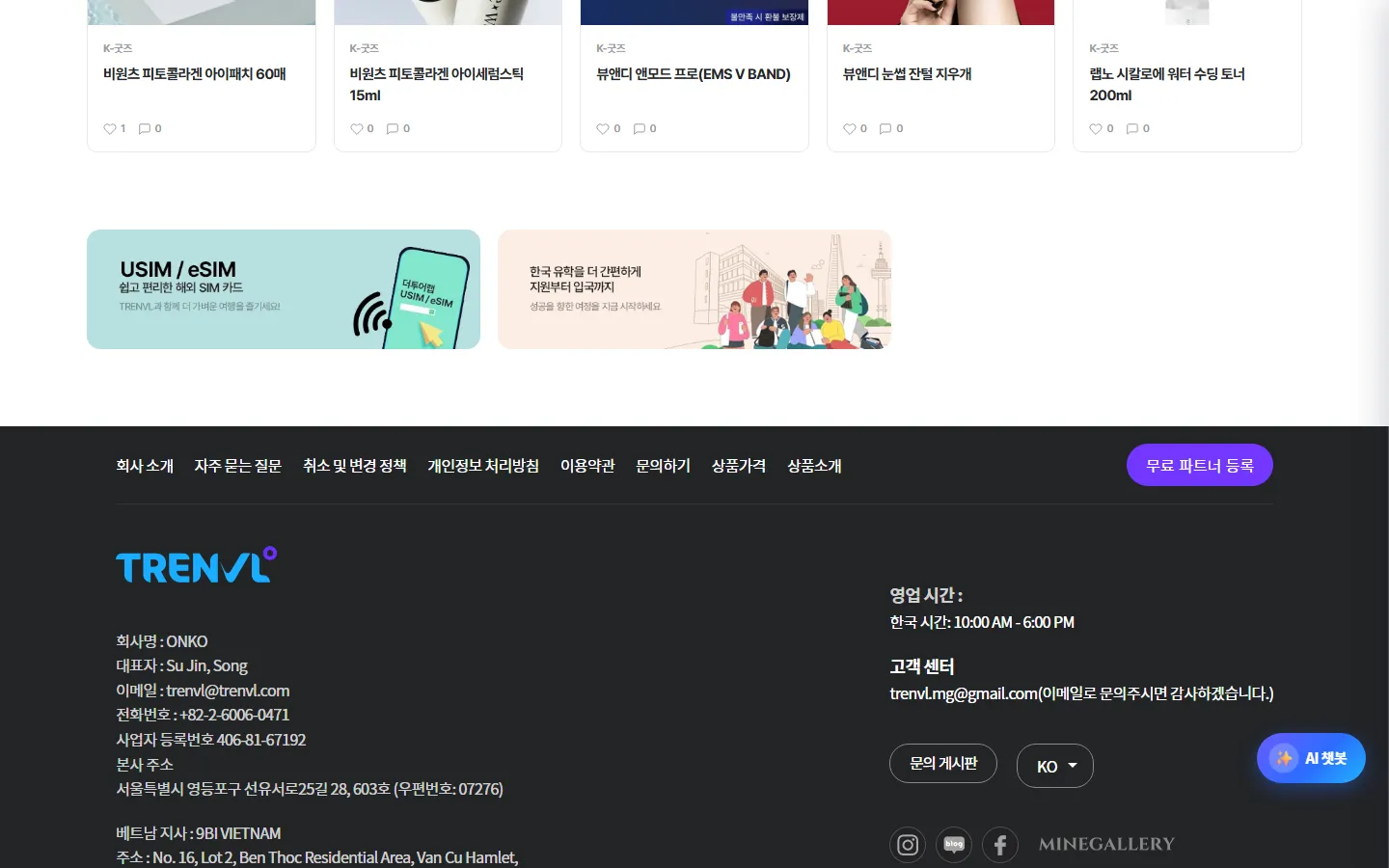
Task: Open 뷰앤디 눈썹 잔털 지우개 product title
Action: click(907, 73)
